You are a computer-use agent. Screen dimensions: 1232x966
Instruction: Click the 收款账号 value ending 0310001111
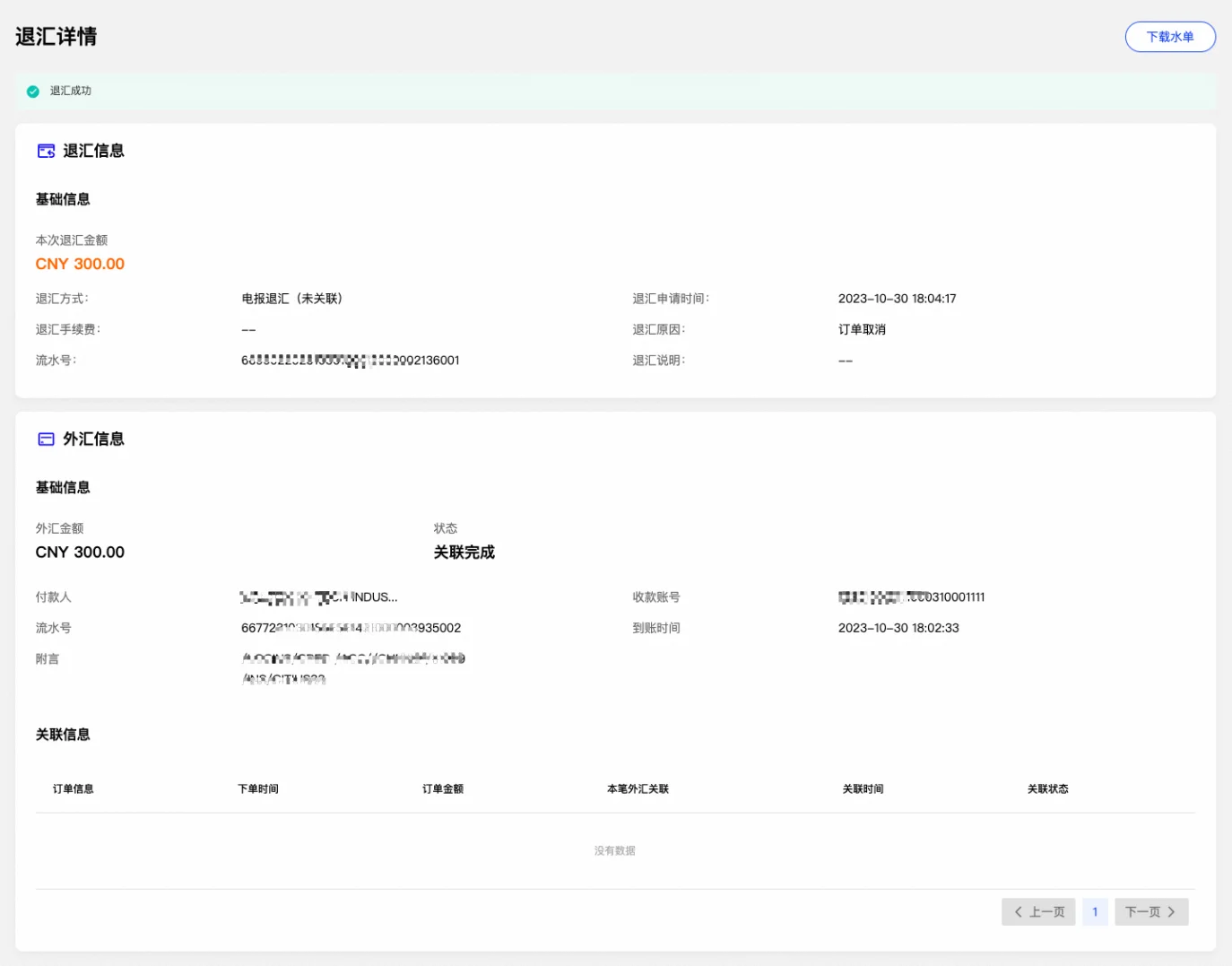(x=911, y=597)
